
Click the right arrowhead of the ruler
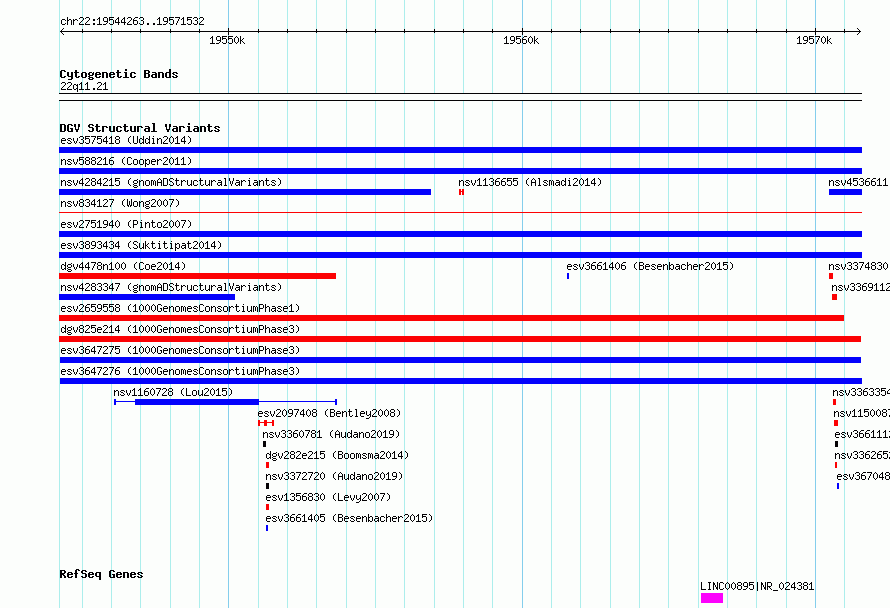[859, 31]
